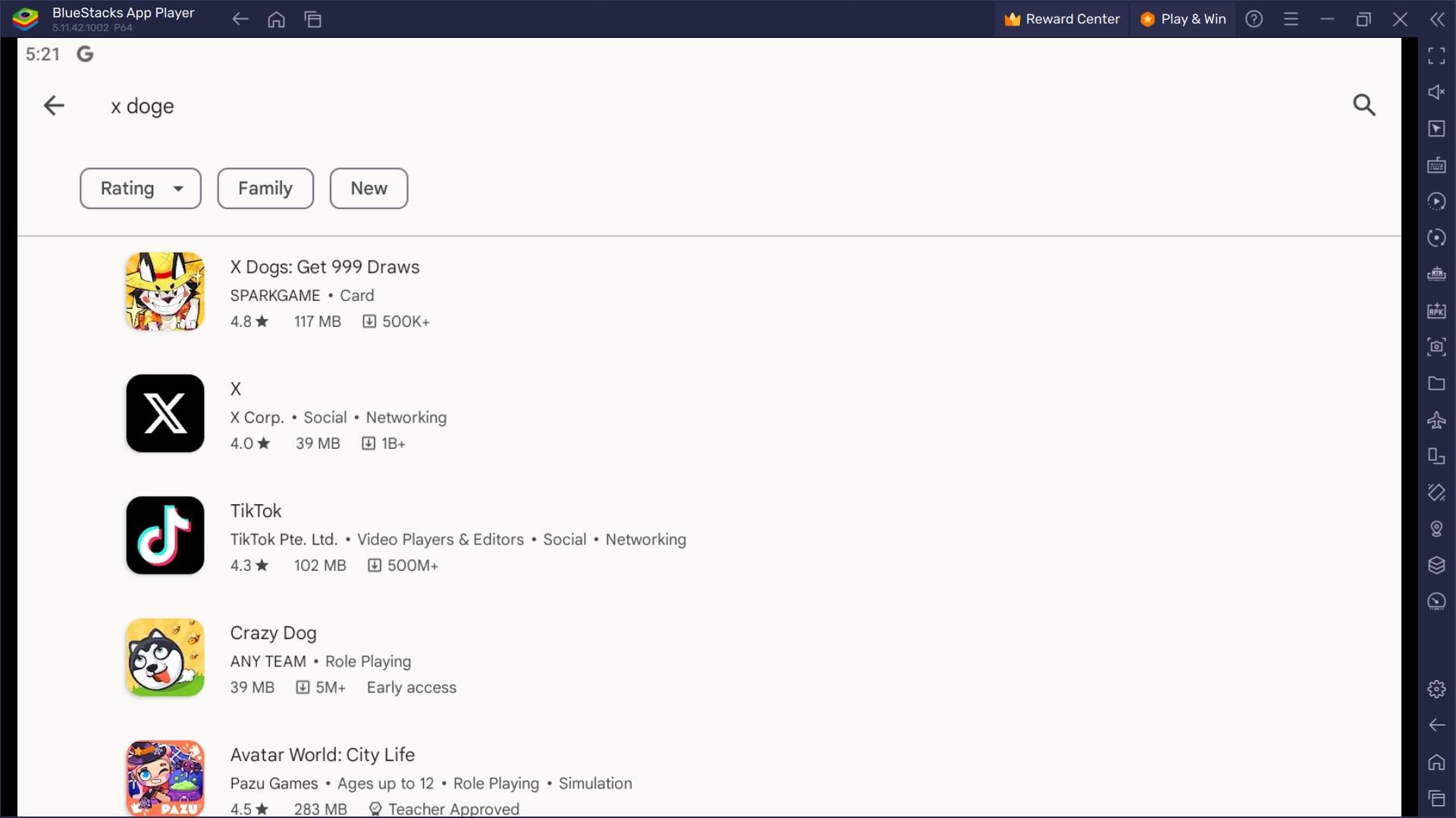Click the '1B+' downloads text
Viewport: 1456px width, 818px height.
point(394,443)
